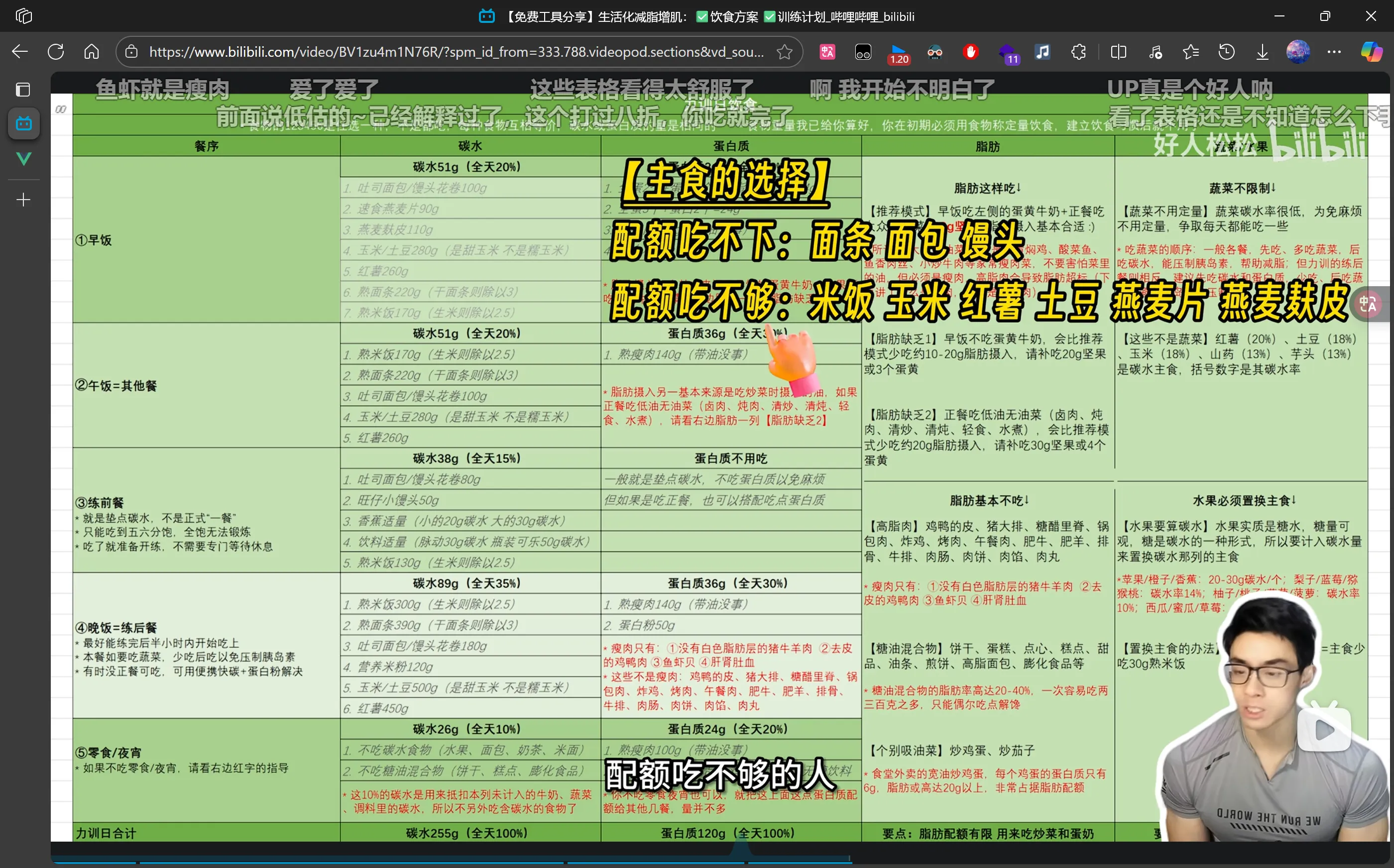Click the "4. 营养米粉120g" cell
Screen dimensions: 1394x868
pos(470,666)
